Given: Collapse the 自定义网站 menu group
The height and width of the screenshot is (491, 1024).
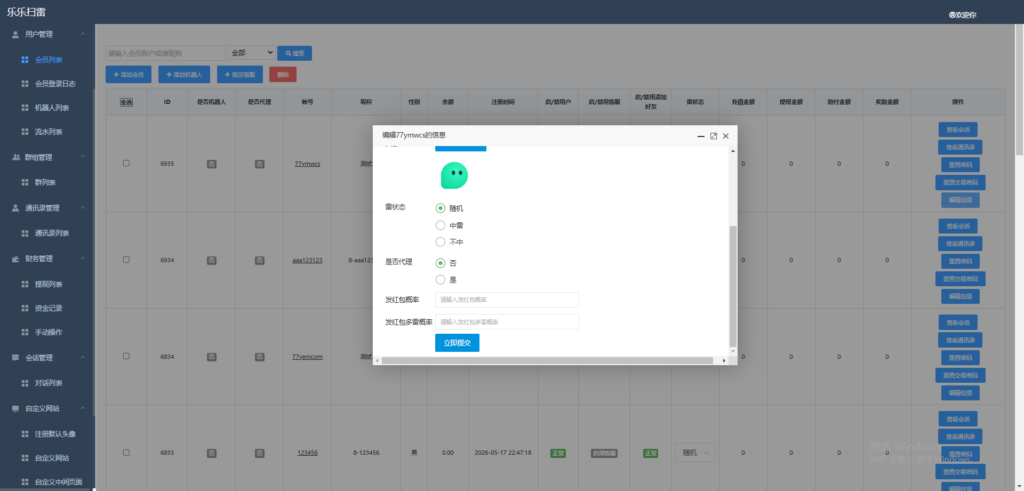Looking at the screenshot, I should click(83, 408).
